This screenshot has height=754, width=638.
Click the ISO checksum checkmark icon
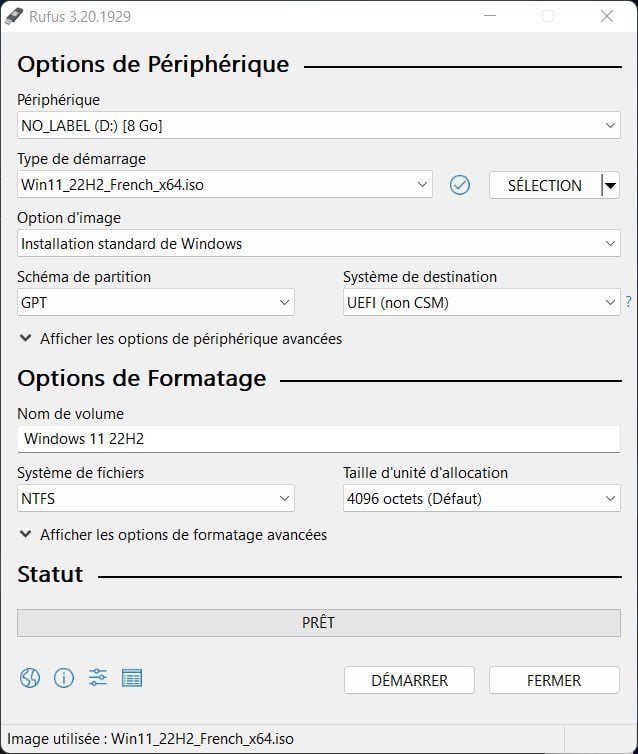460,185
